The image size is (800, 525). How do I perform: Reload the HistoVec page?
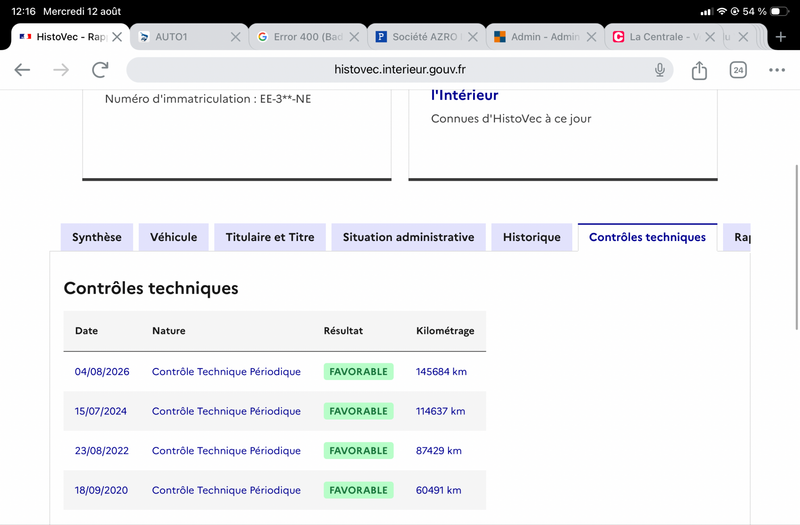click(100, 70)
